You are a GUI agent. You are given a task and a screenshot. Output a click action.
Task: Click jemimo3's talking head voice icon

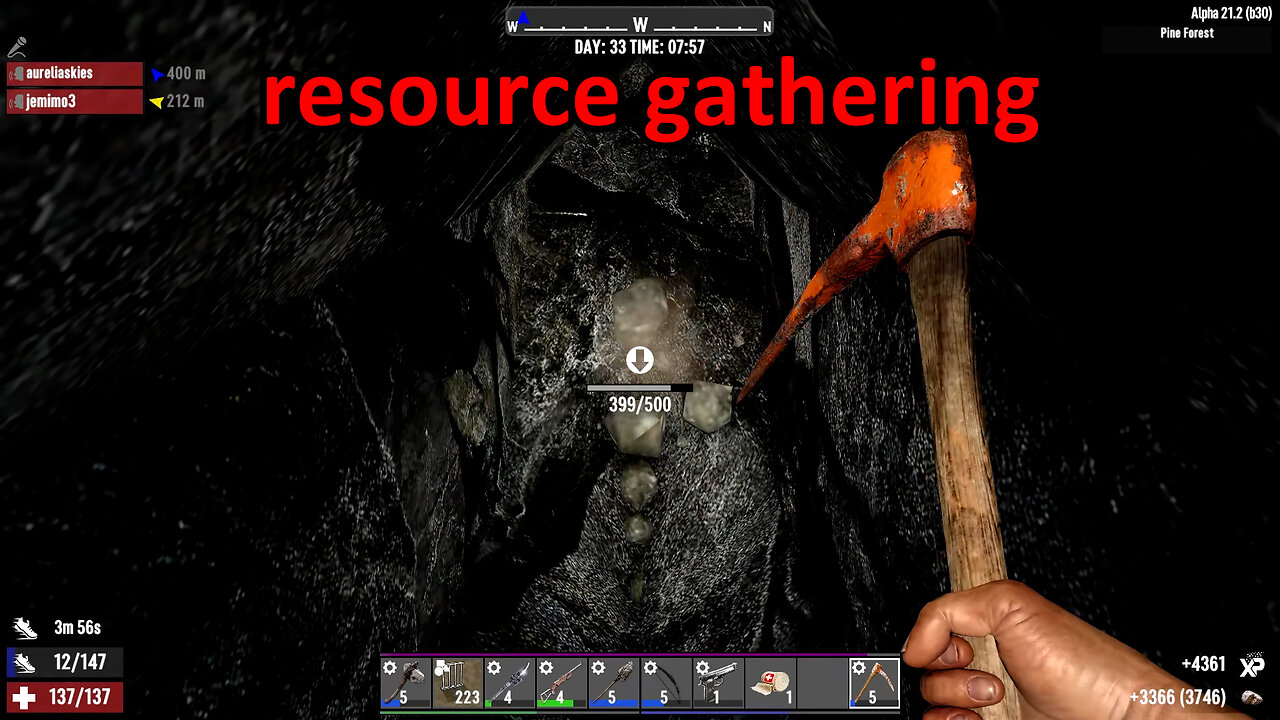pos(16,101)
